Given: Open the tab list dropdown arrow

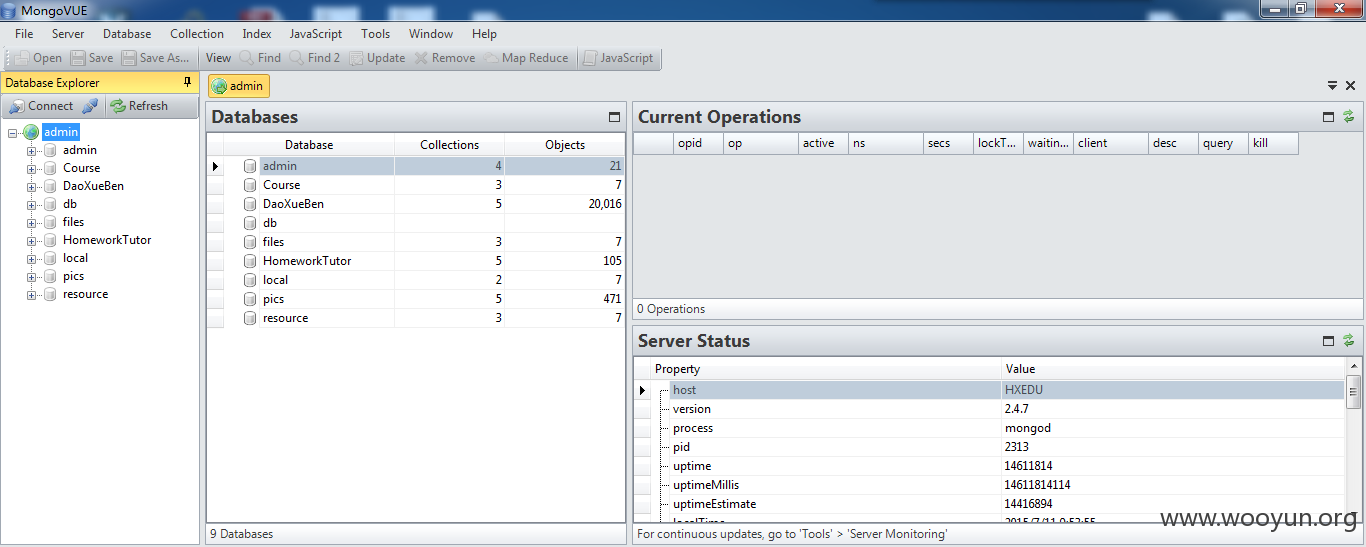Looking at the screenshot, I should pos(1333,86).
